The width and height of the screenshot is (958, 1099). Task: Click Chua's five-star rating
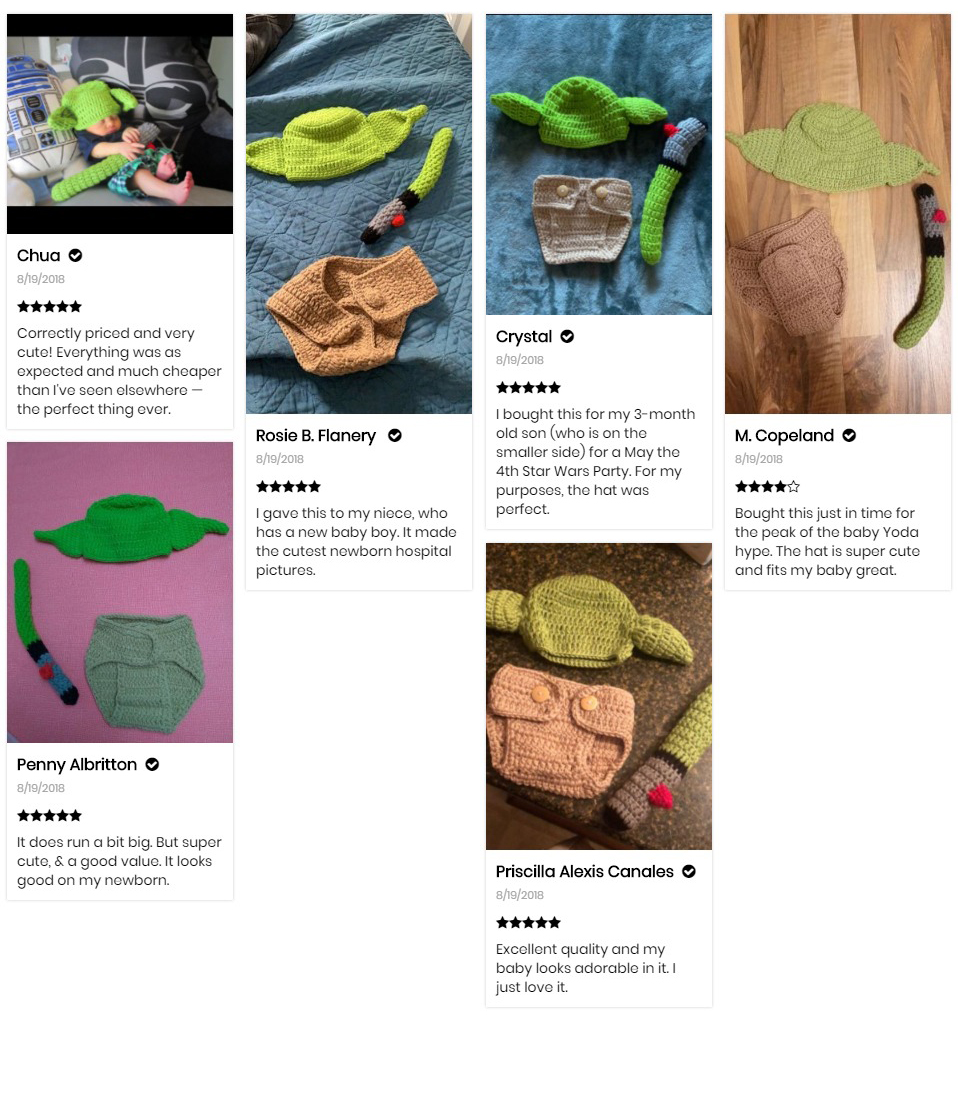click(49, 306)
